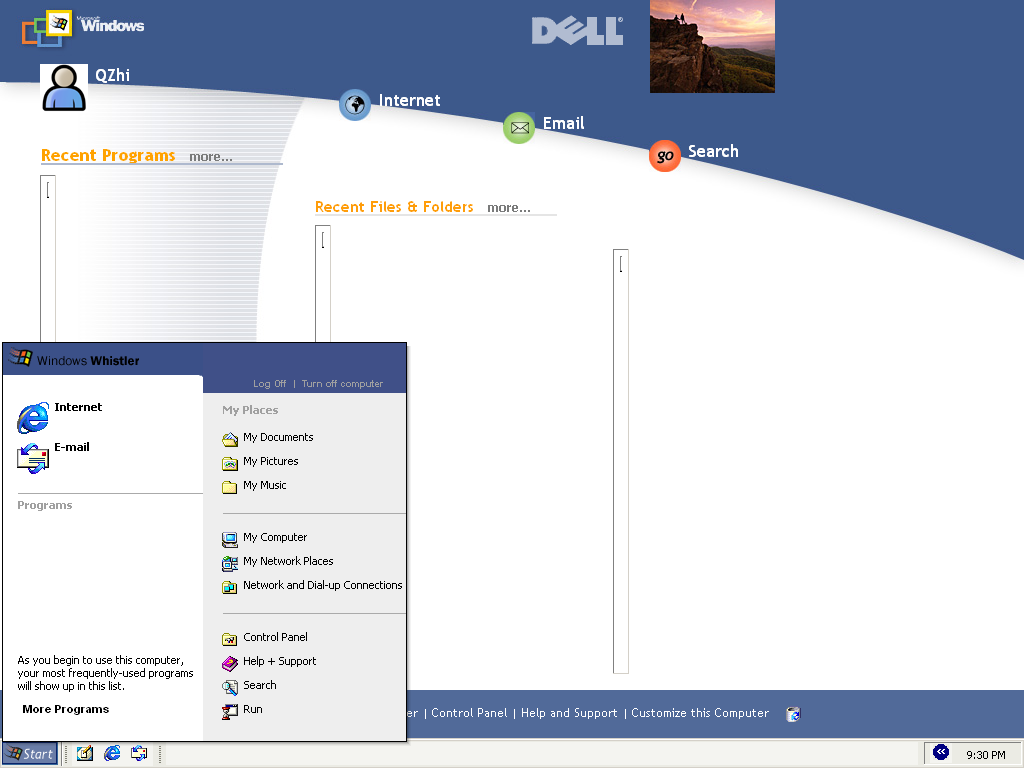1024x768 pixels.
Task: Click the Start button
Action: [29, 754]
